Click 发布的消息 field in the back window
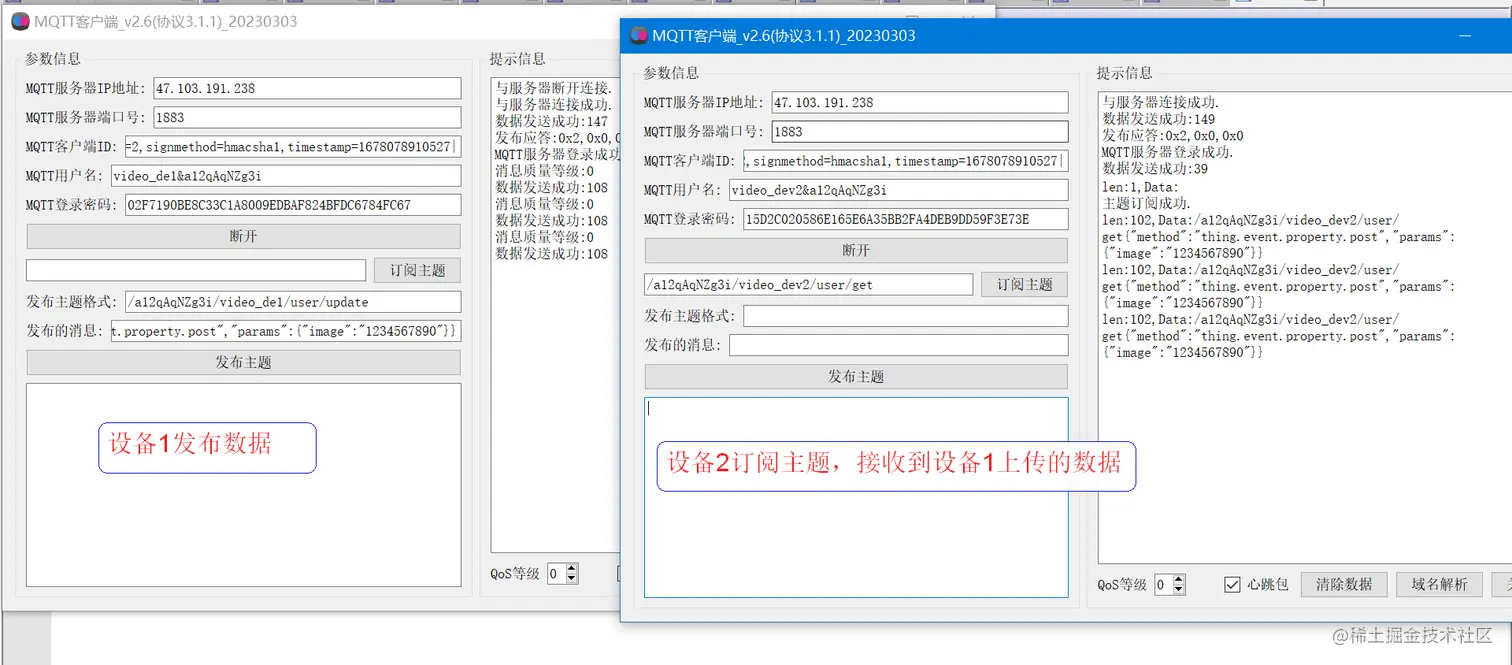Viewport: 1512px width, 665px height. click(x=286, y=331)
